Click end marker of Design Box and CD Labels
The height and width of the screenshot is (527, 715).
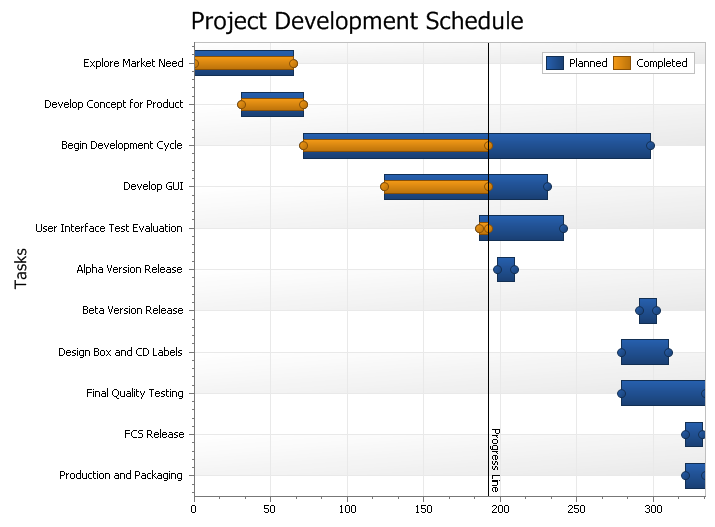pos(668,352)
